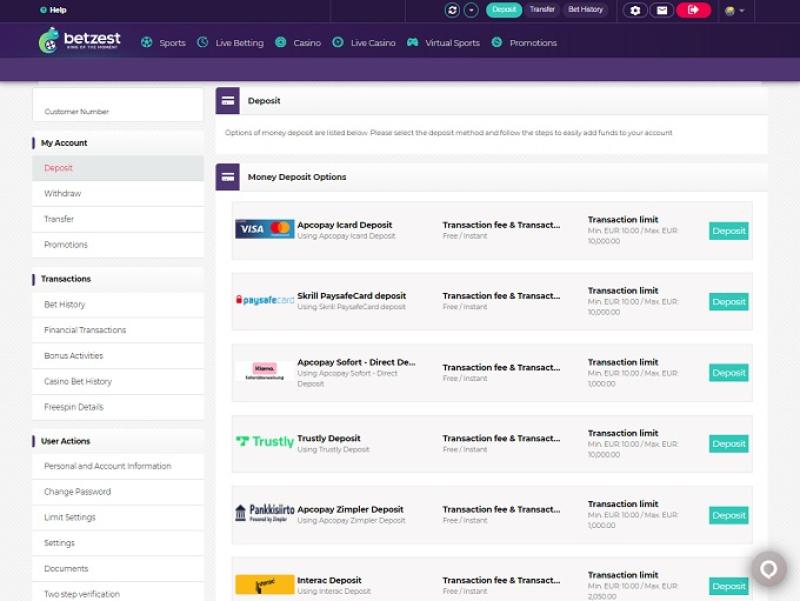Viewport: 800px width, 601px height.
Task: Click the Virtual Sports gamepad icon
Action: [412, 42]
